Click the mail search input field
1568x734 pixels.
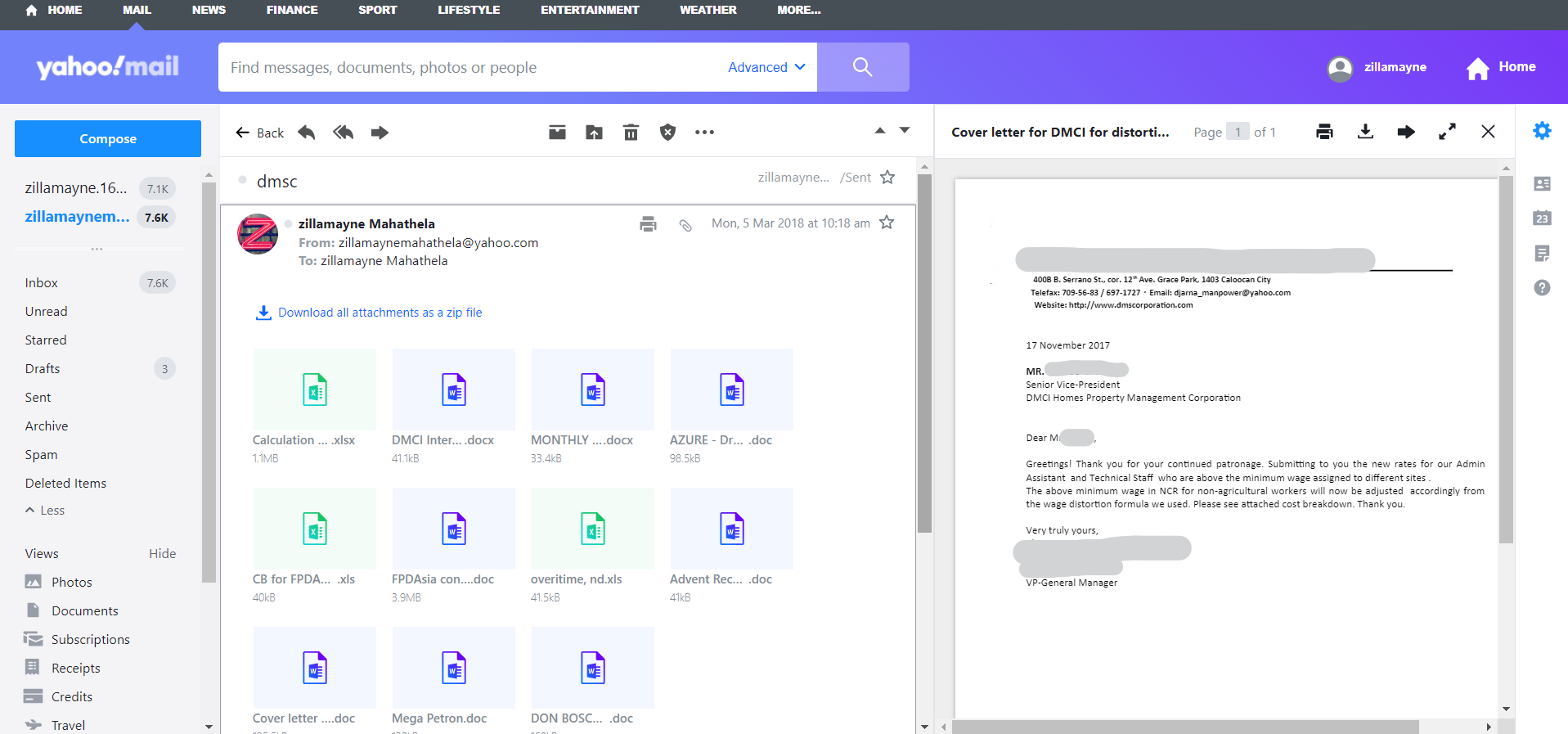(470, 67)
